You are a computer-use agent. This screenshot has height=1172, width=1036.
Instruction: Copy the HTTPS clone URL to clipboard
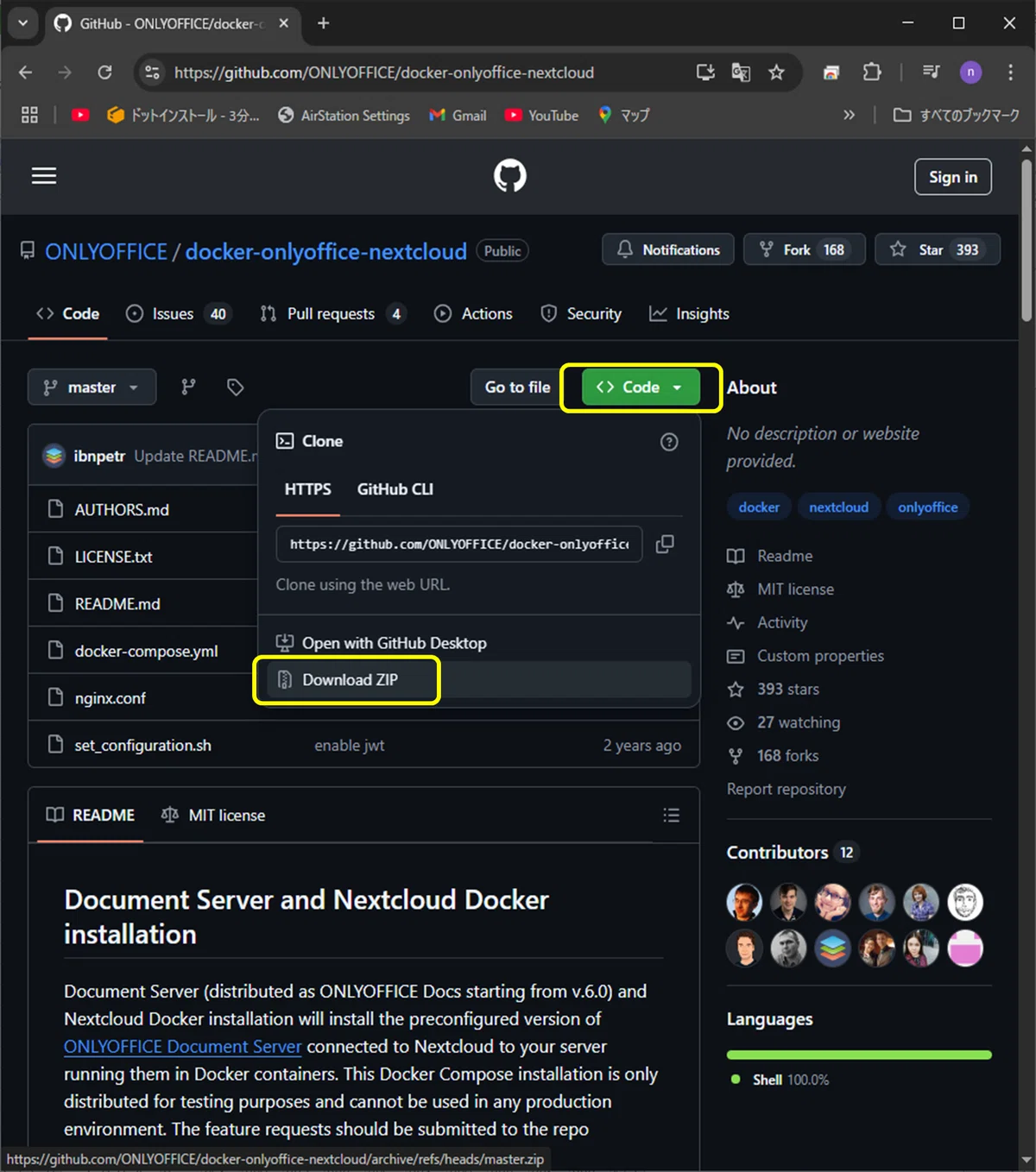point(665,544)
